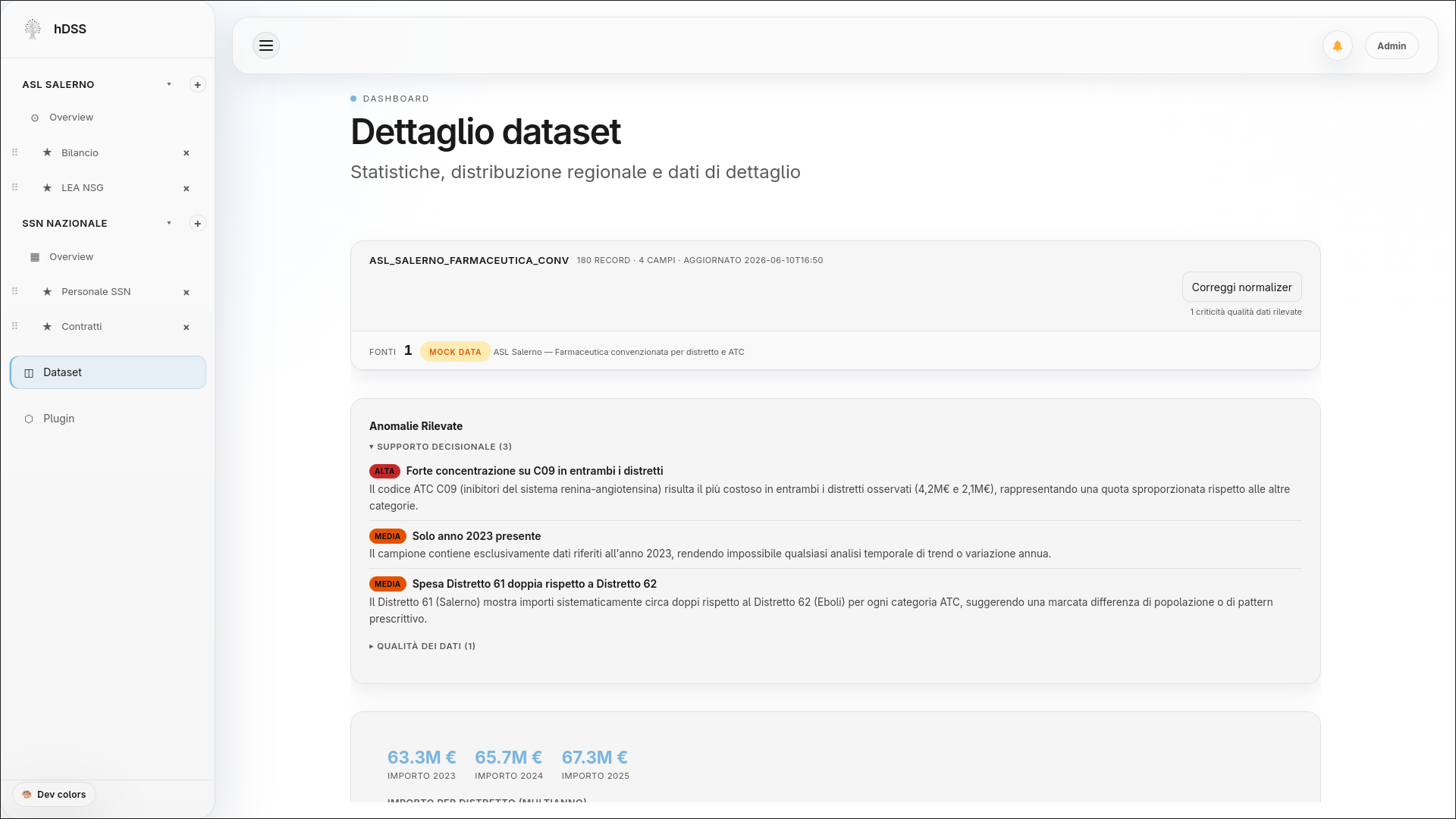Open ASL Salerno Overview

click(71, 118)
